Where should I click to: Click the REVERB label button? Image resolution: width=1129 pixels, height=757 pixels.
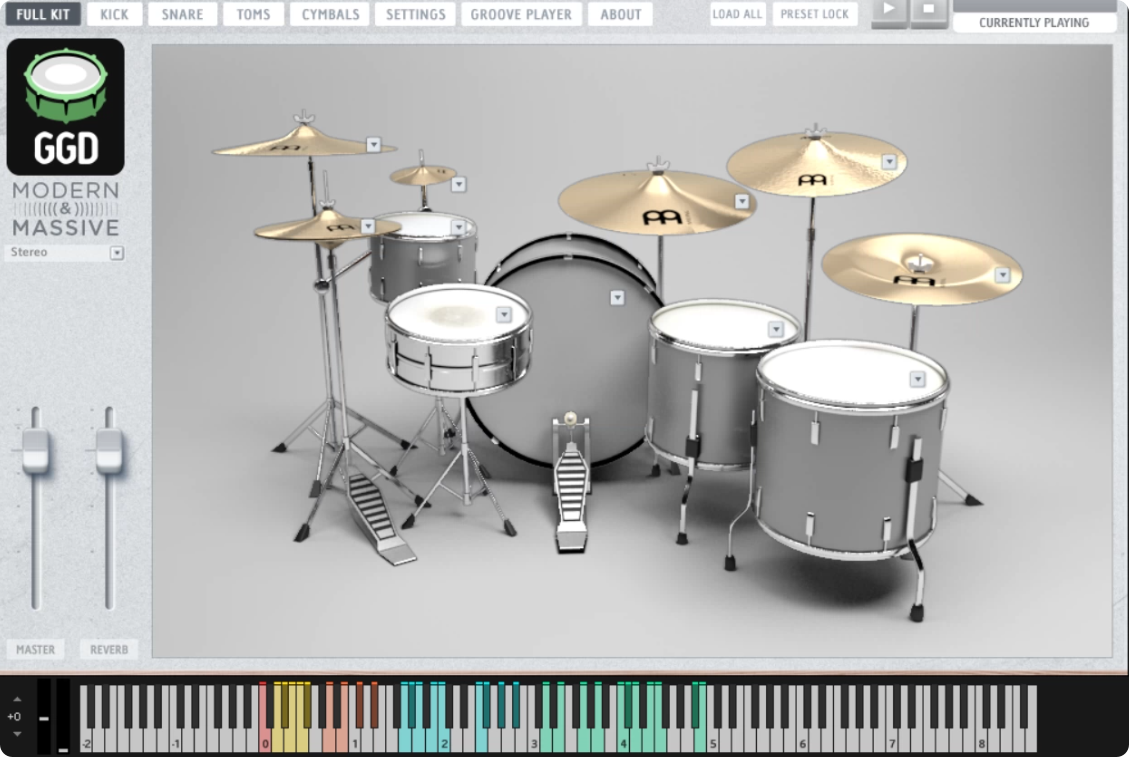coord(109,649)
